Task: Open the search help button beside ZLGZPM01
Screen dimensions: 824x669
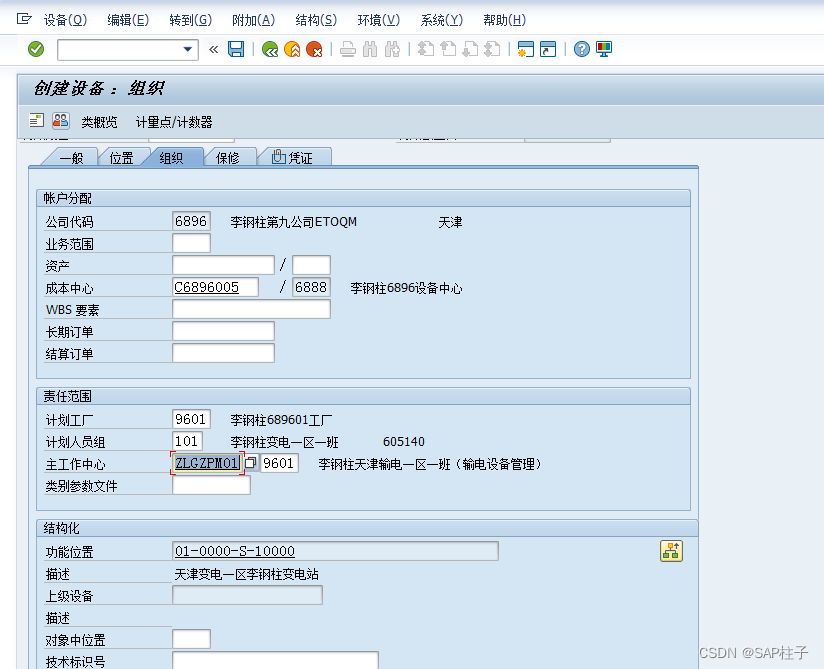Action: pyautogui.click(x=251, y=463)
